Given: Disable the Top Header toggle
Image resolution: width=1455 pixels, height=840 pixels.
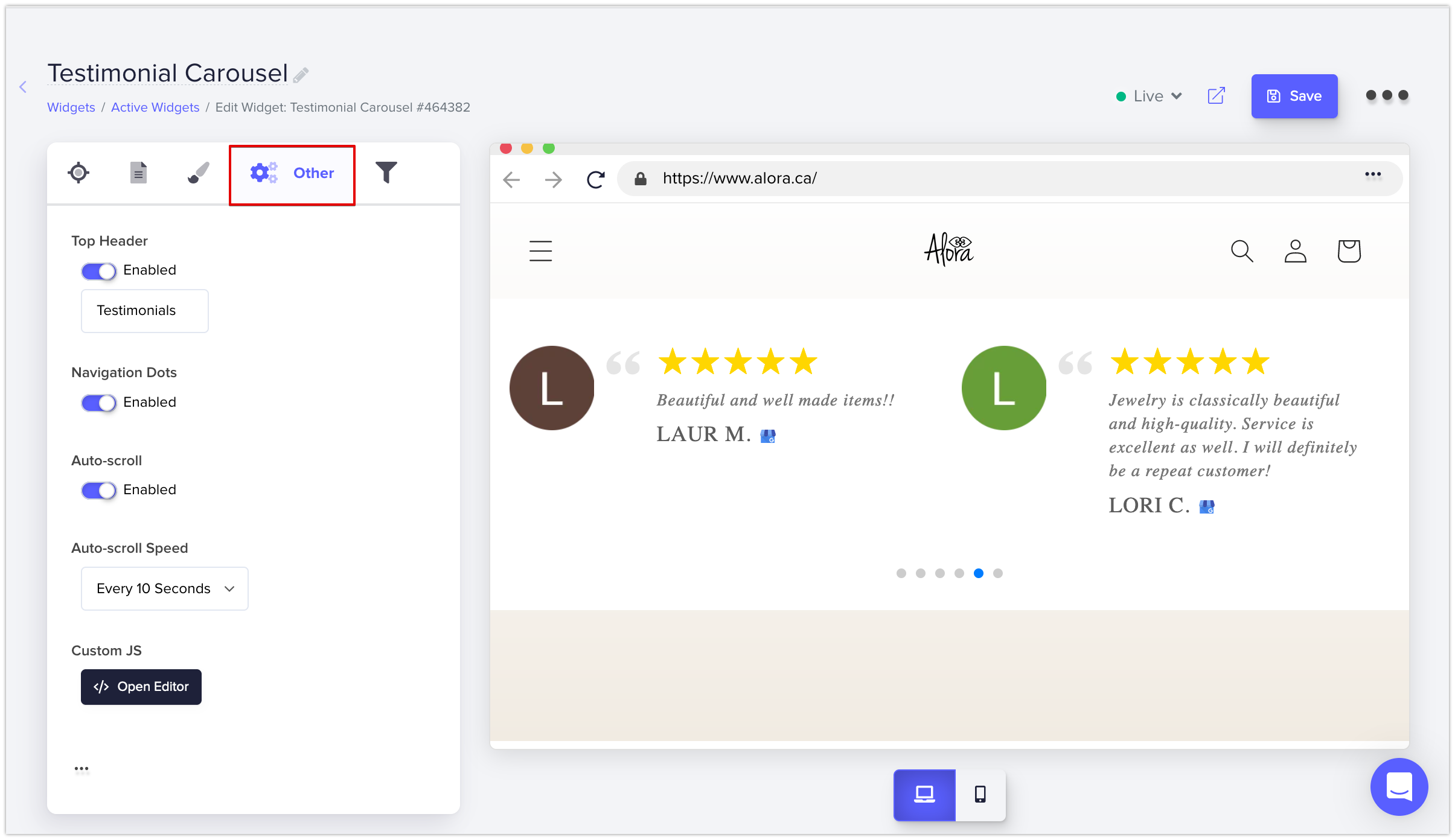Looking at the screenshot, I should coord(98,271).
